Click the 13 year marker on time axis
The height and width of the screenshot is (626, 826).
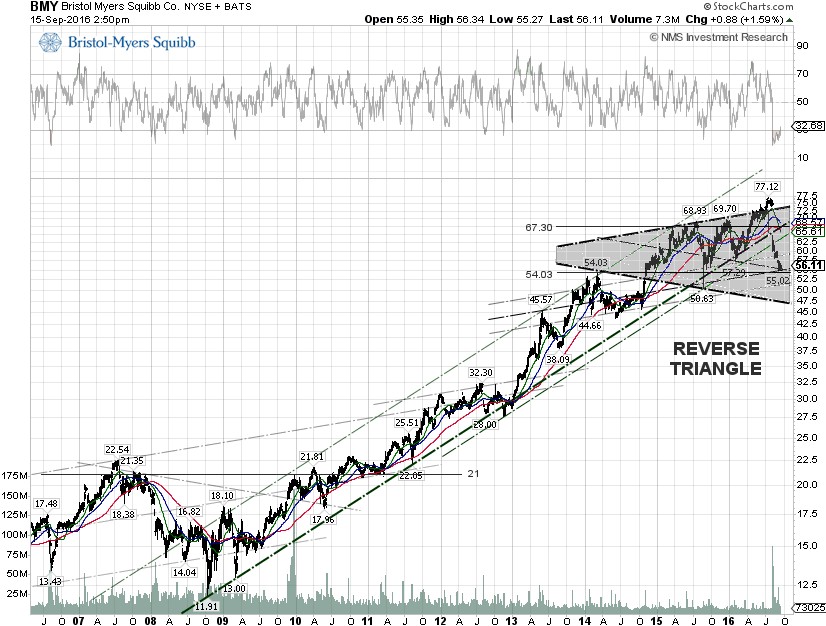pyautogui.click(x=511, y=621)
